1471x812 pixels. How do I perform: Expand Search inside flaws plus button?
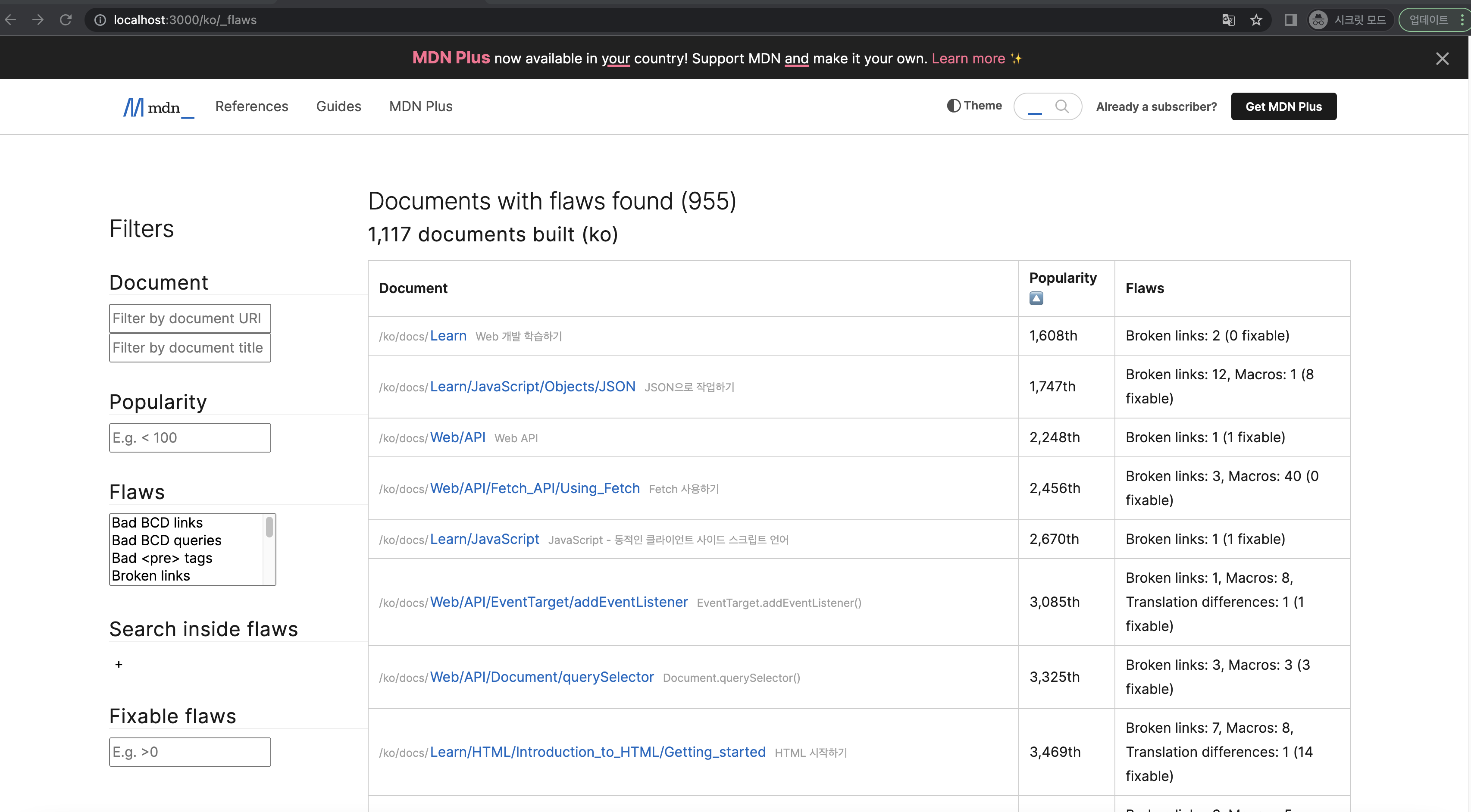click(x=119, y=664)
